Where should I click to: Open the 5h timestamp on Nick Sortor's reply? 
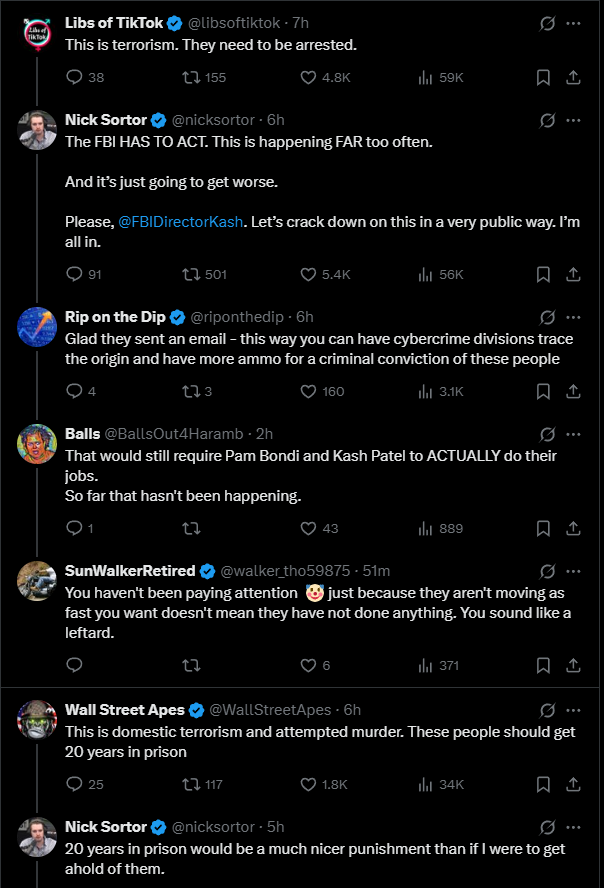point(276,827)
